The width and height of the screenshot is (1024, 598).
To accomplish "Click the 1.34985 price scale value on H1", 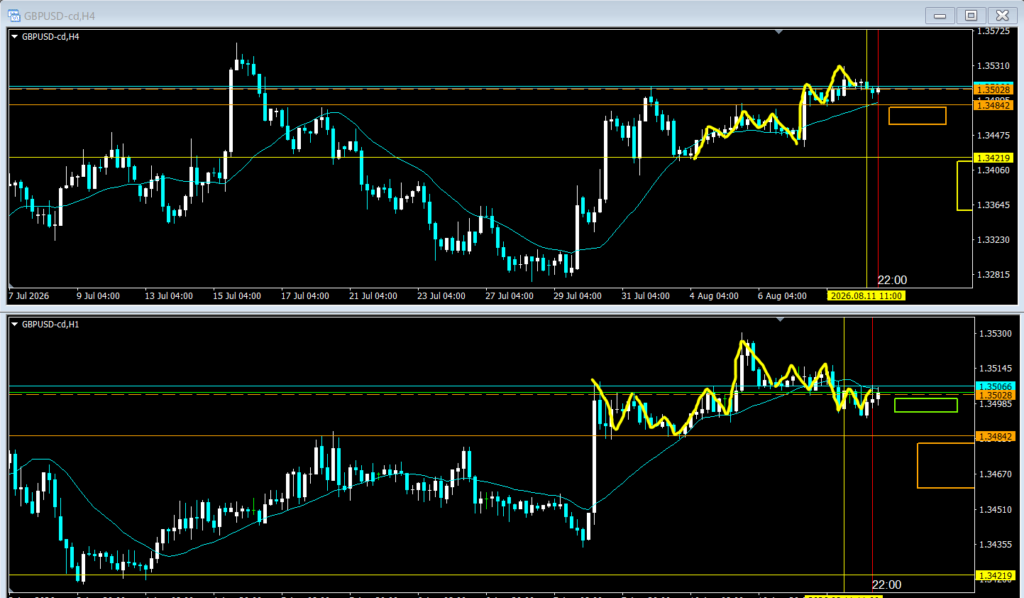I will tap(995, 404).
